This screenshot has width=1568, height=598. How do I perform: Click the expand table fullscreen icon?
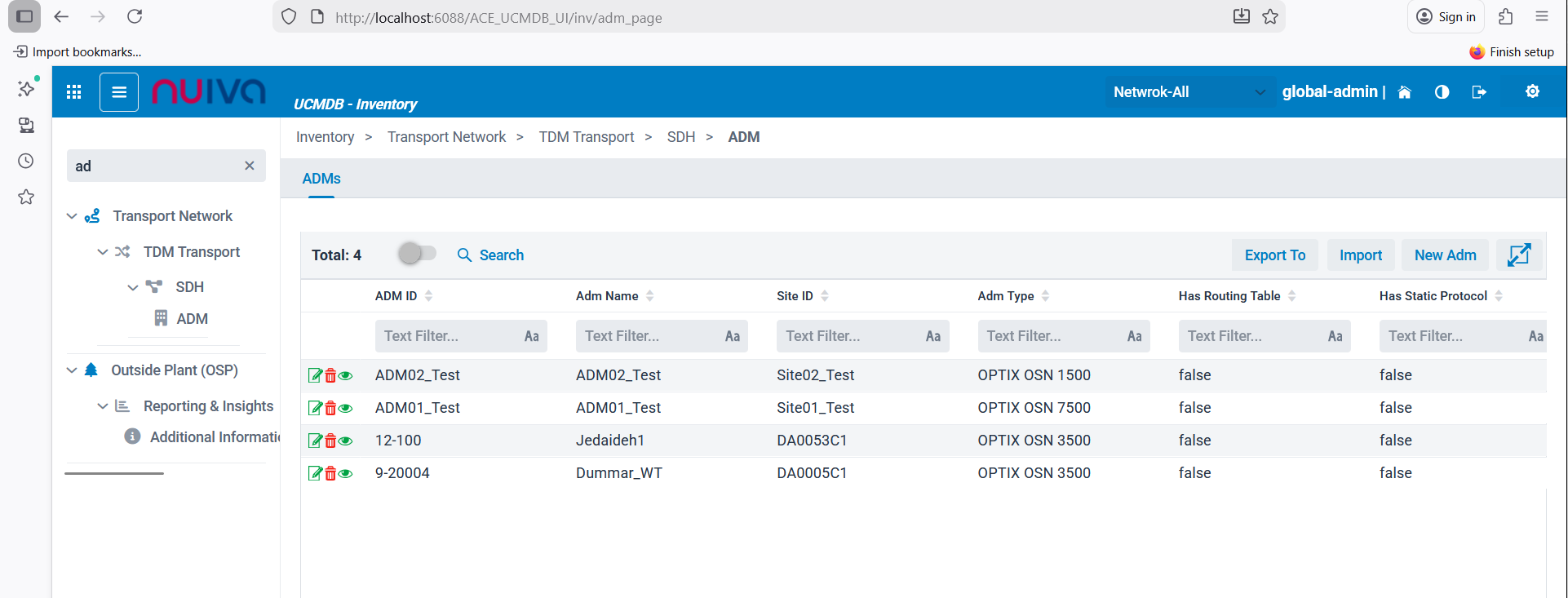coord(1518,255)
